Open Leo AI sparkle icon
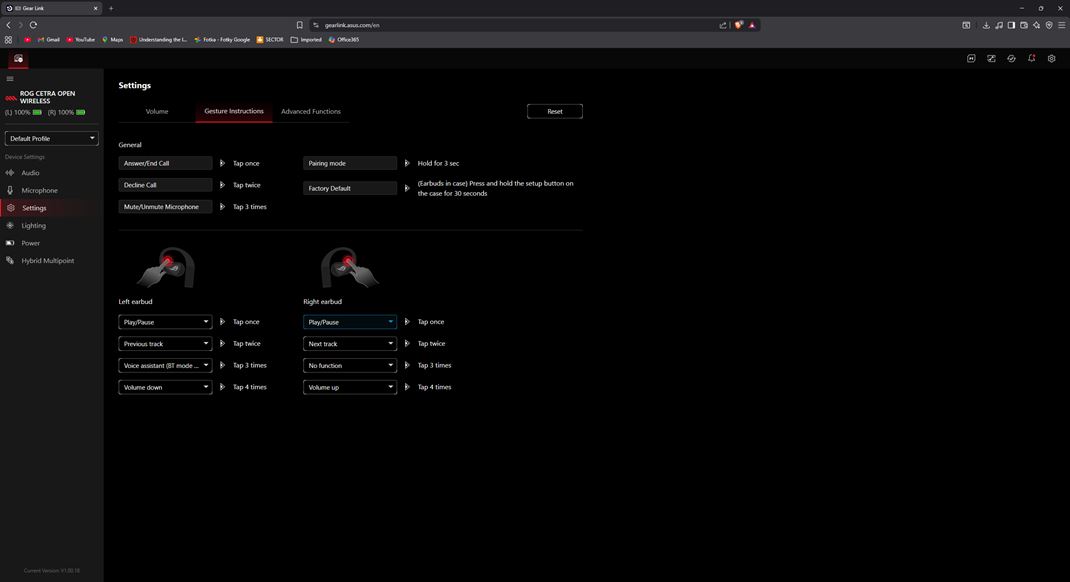Image resolution: width=1070 pixels, height=582 pixels. pyautogui.click(x=1036, y=25)
